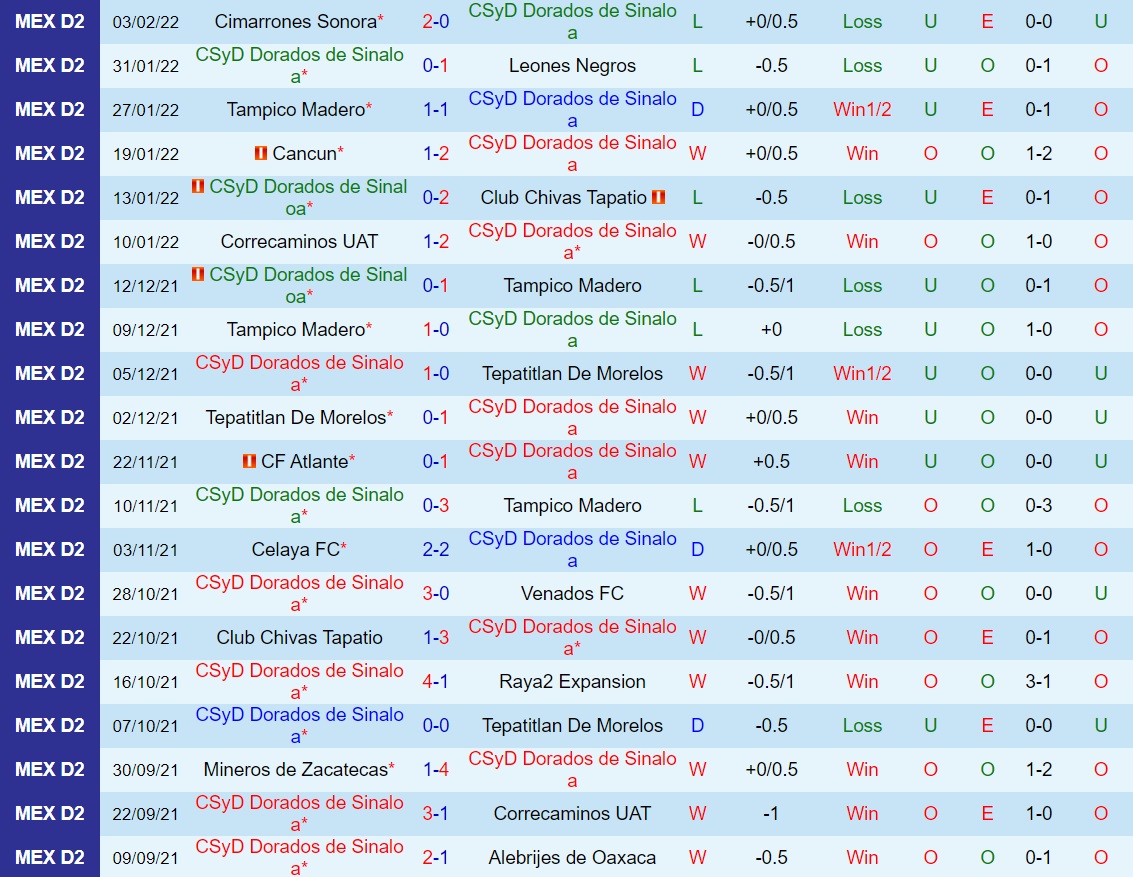Select the date 22/11/21
Screen dimensions: 1133x877
point(145,462)
